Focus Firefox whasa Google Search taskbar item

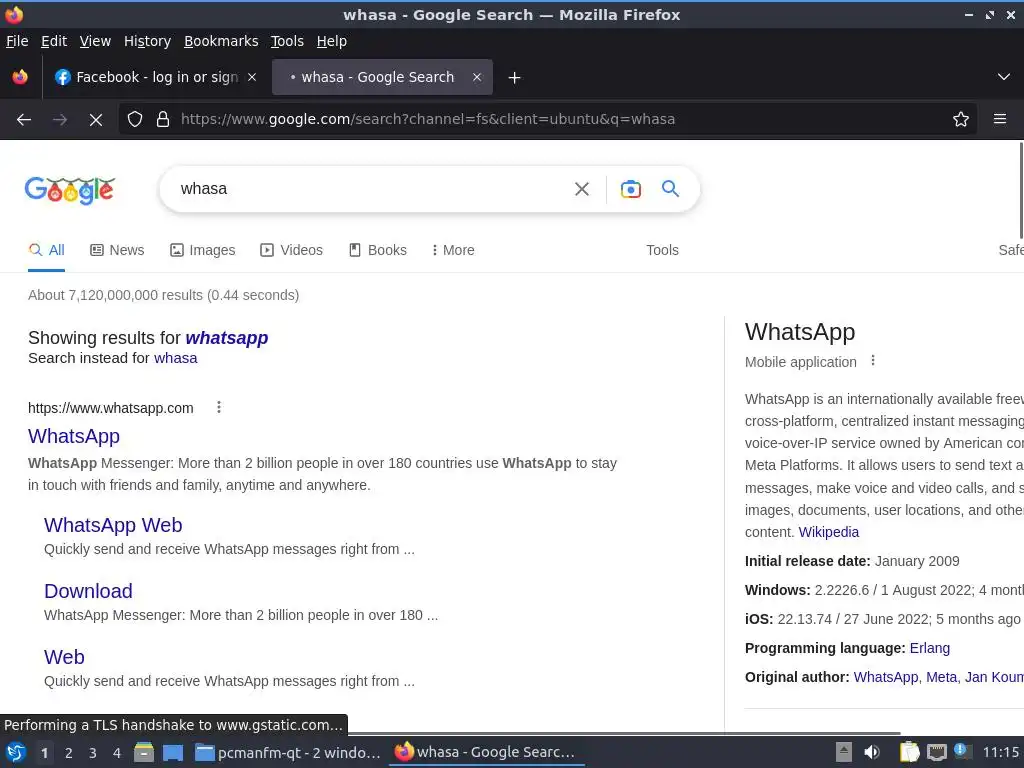point(487,752)
